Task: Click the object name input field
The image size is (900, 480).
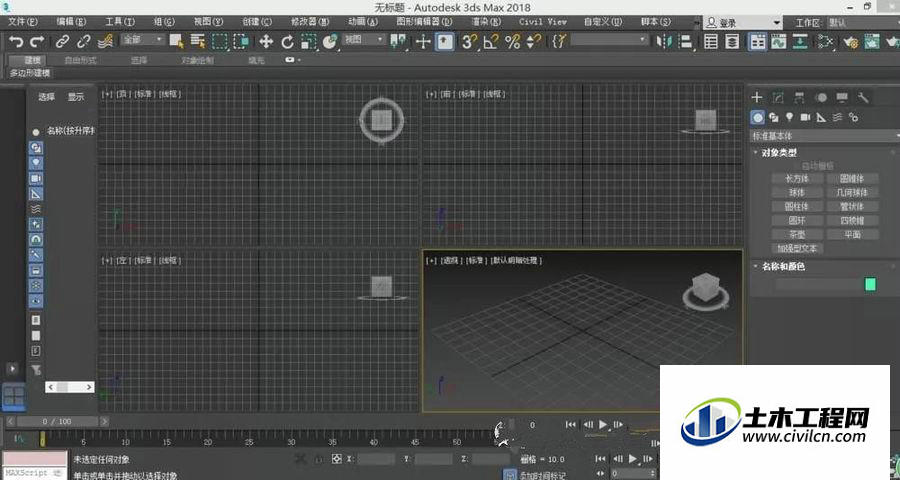Action: (x=819, y=284)
